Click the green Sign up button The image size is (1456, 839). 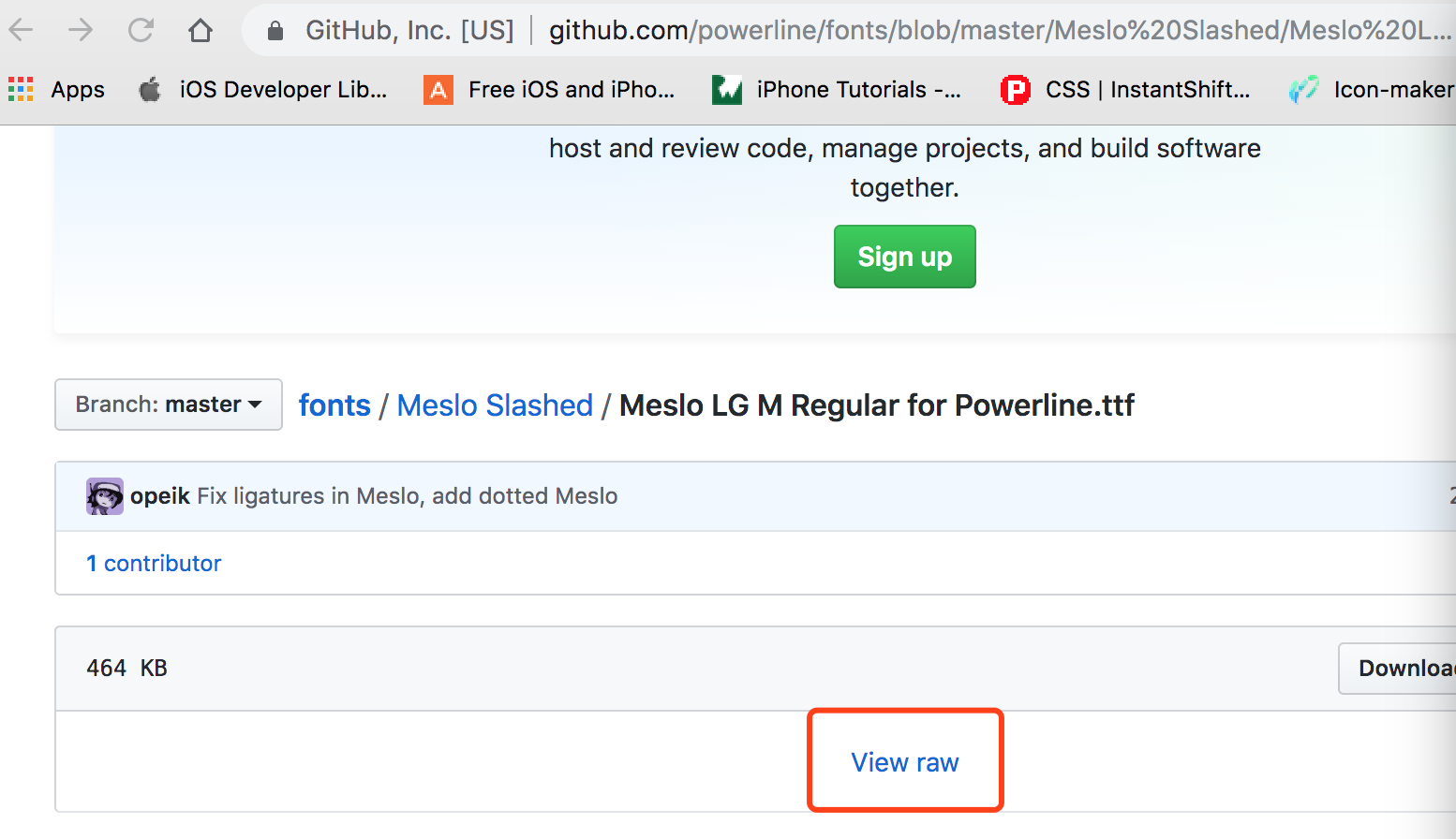(904, 257)
